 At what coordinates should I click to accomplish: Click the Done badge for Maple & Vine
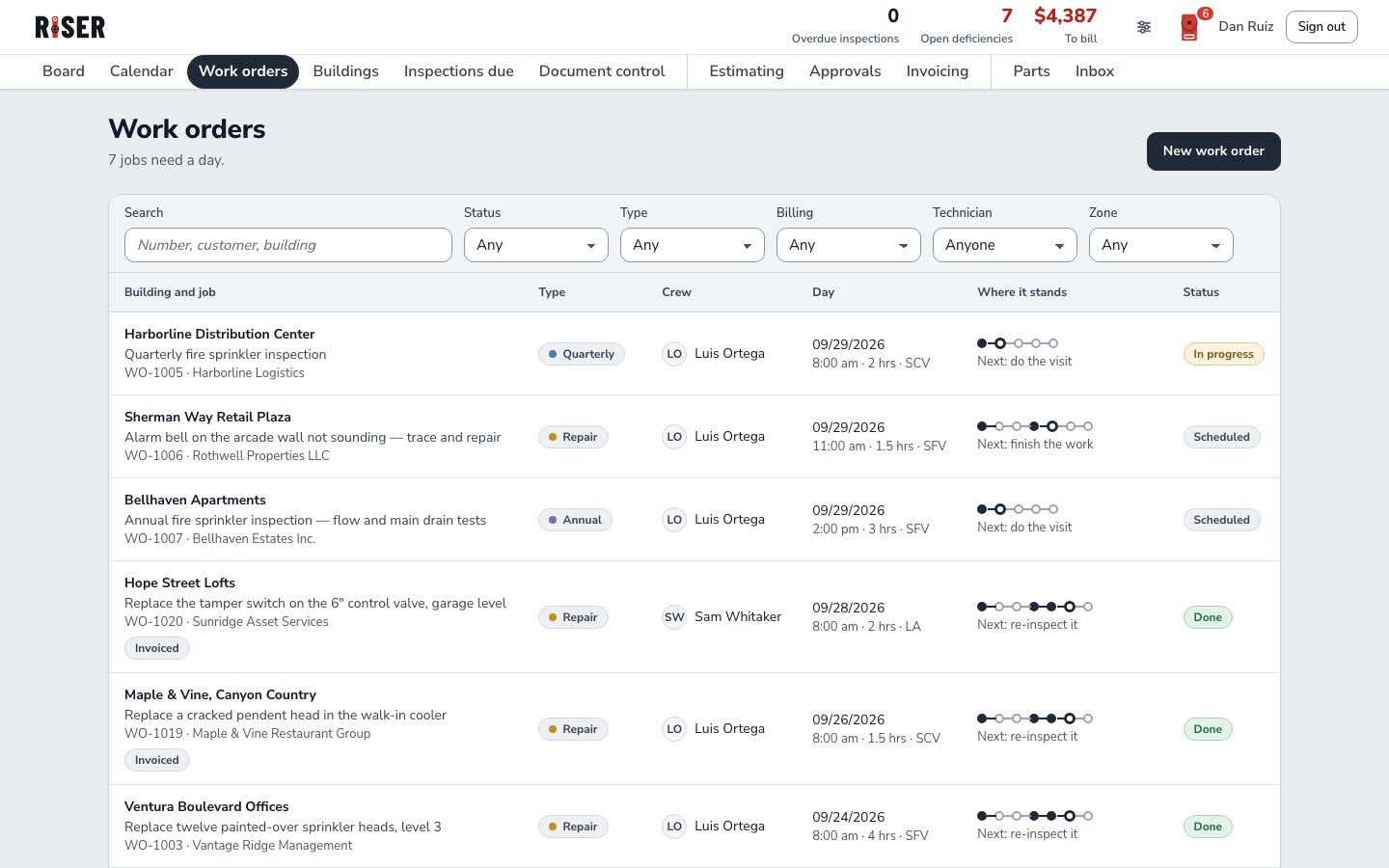(x=1208, y=729)
